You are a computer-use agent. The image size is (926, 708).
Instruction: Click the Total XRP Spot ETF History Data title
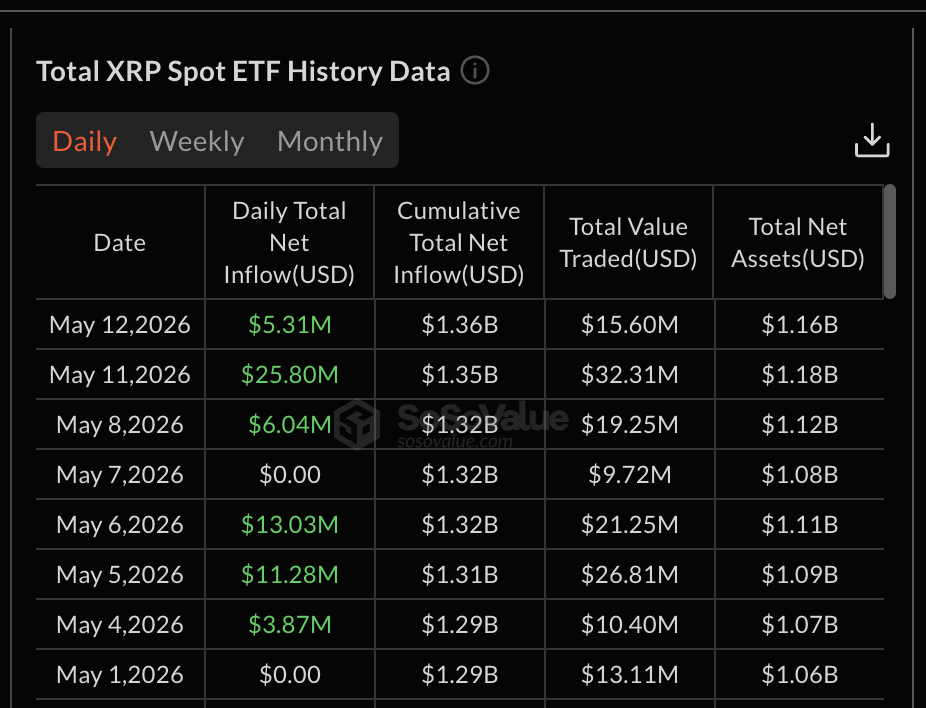click(243, 71)
